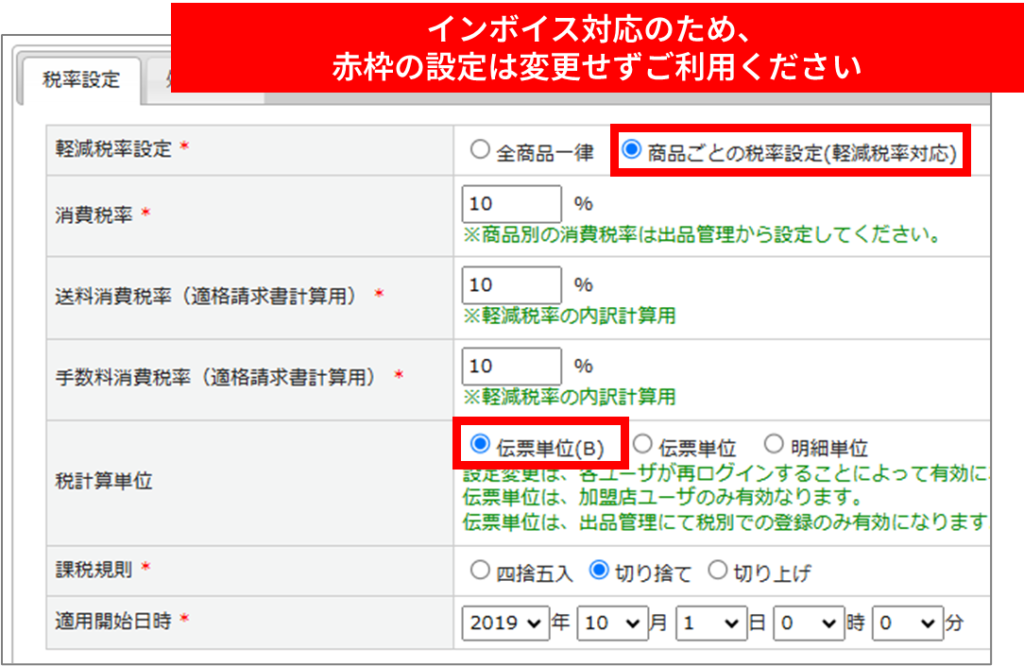Select the 全商品一律 radio button
Screen dimensions: 1024x666
point(481,152)
